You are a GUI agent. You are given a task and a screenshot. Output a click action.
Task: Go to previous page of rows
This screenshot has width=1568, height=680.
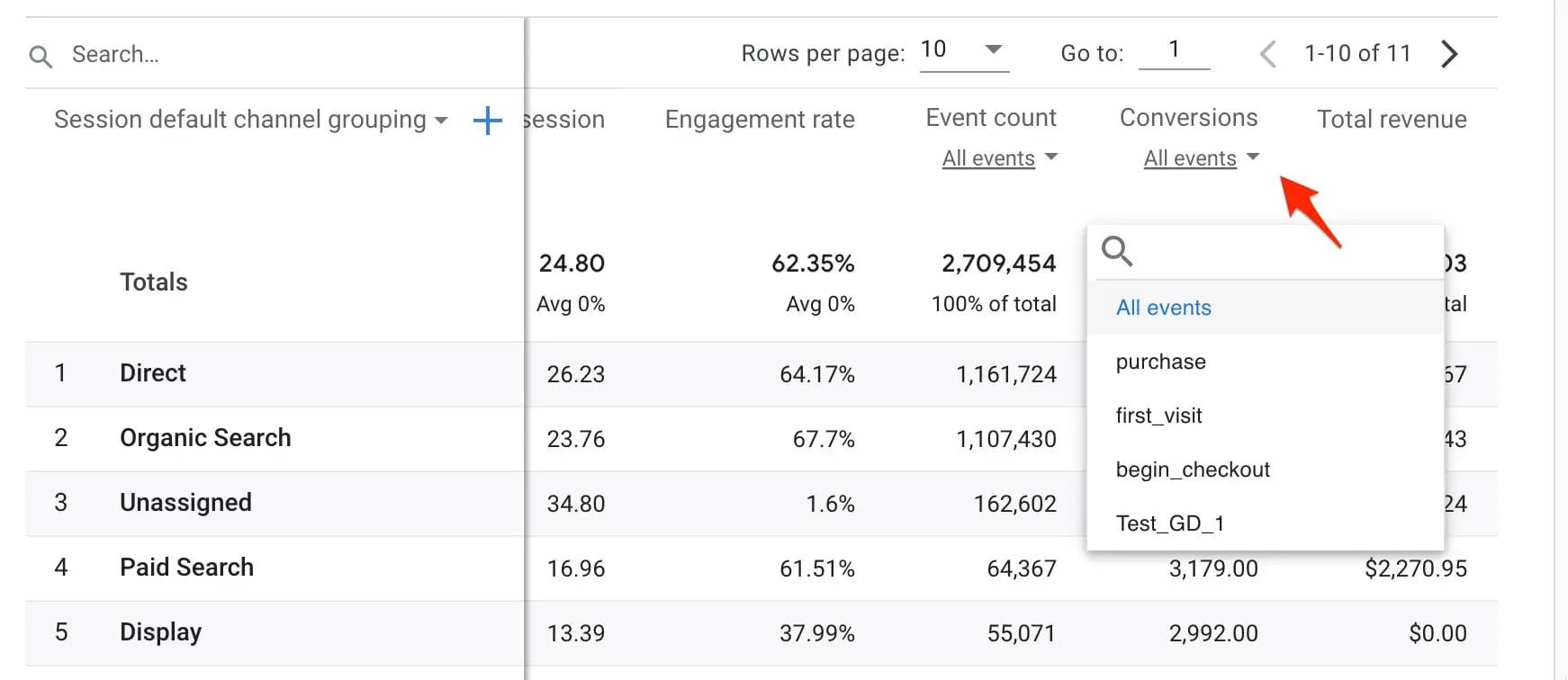click(x=1267, y=54)
